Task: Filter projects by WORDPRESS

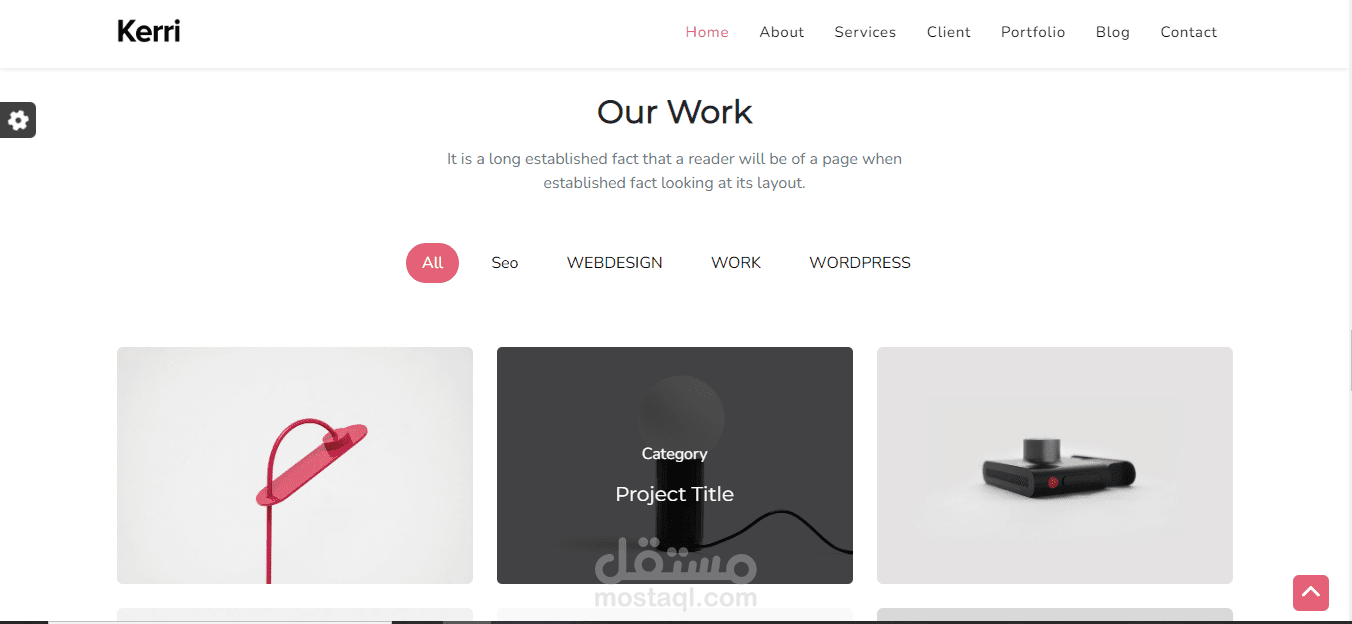Action: pyautogui.click(x=860, y=263)
